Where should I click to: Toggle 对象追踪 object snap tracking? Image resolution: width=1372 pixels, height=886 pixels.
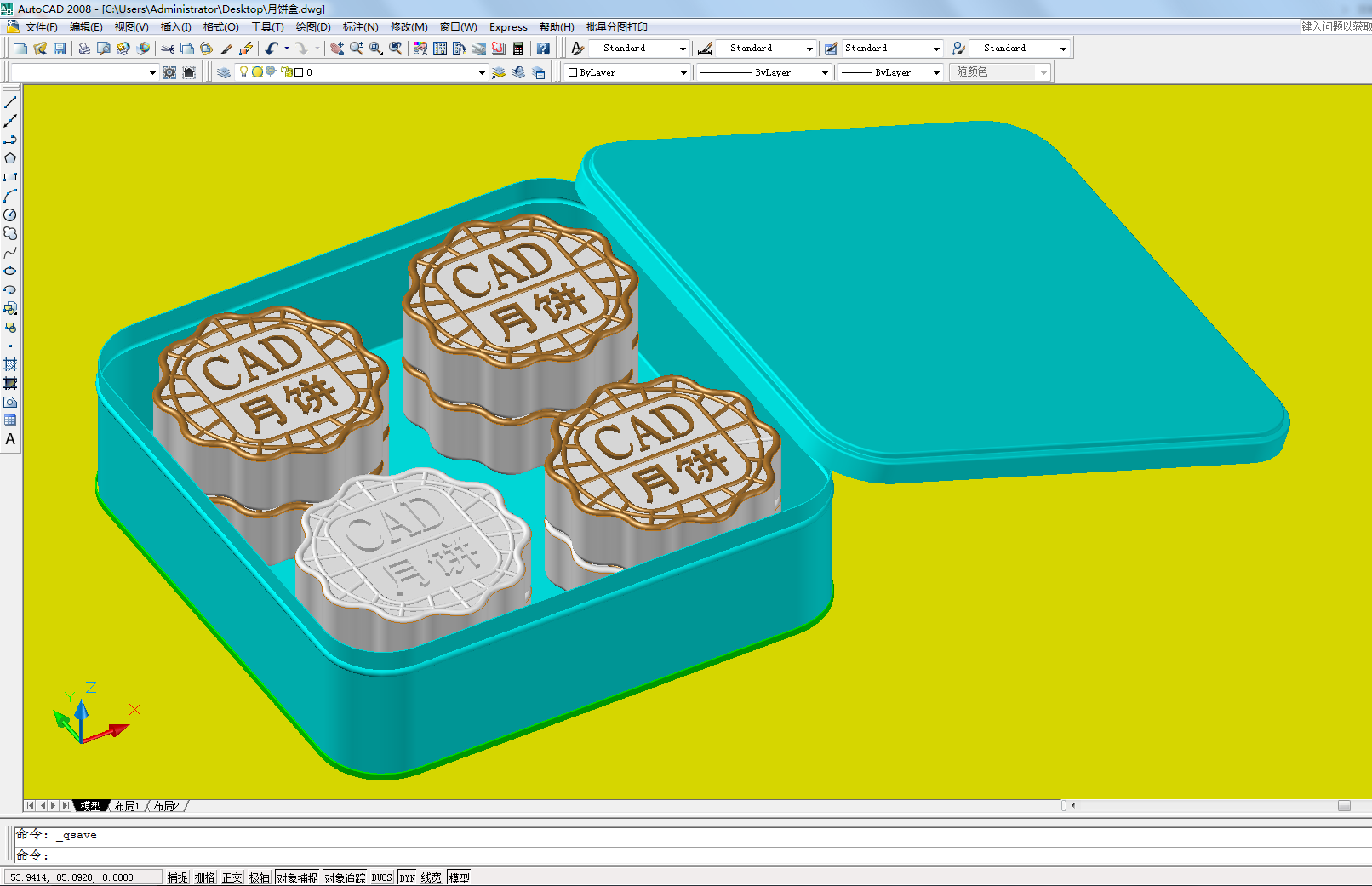click(x=345, y=877)
